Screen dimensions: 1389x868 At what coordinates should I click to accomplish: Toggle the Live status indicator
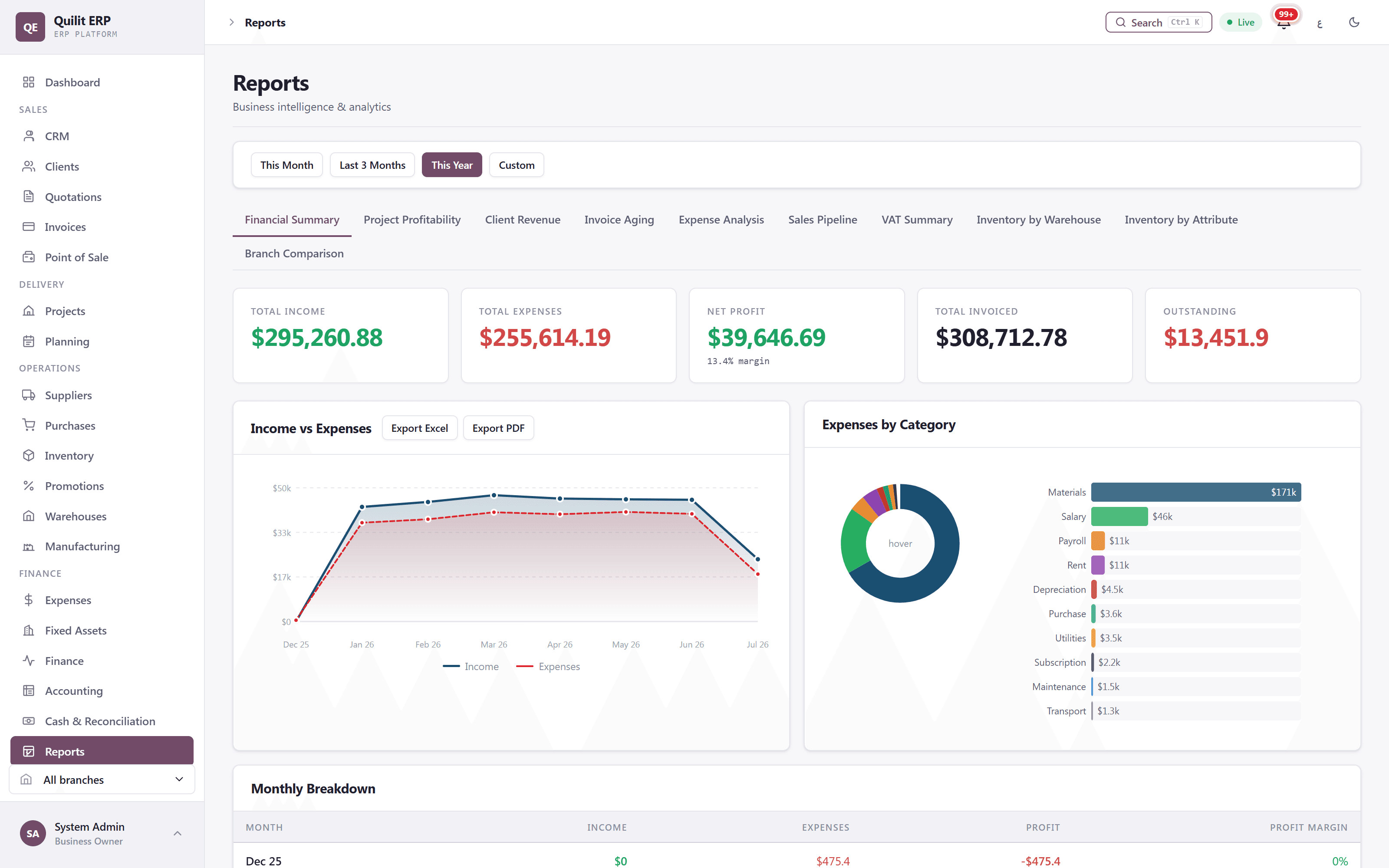click(1241, 23)
